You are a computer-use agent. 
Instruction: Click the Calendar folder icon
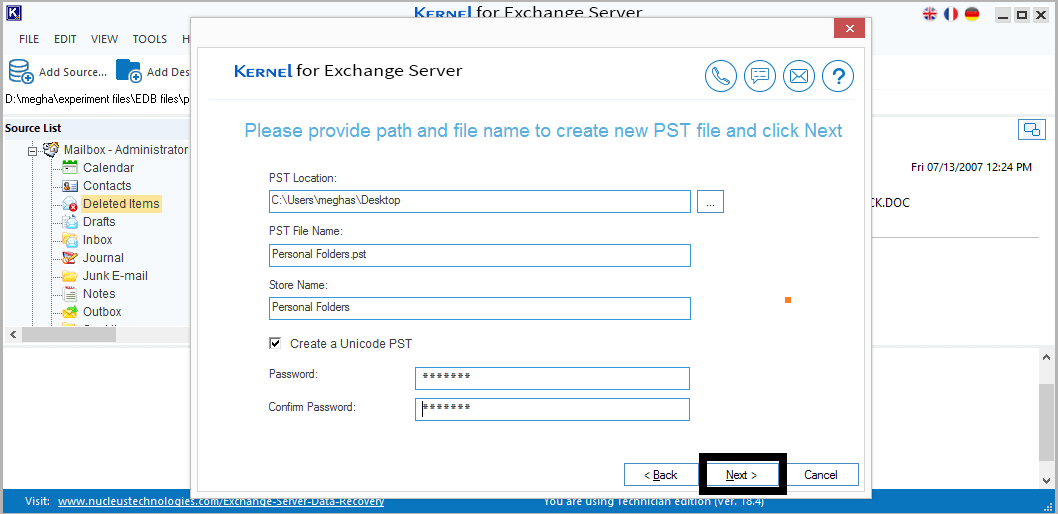pyautogui.click(x=70, y=167)
